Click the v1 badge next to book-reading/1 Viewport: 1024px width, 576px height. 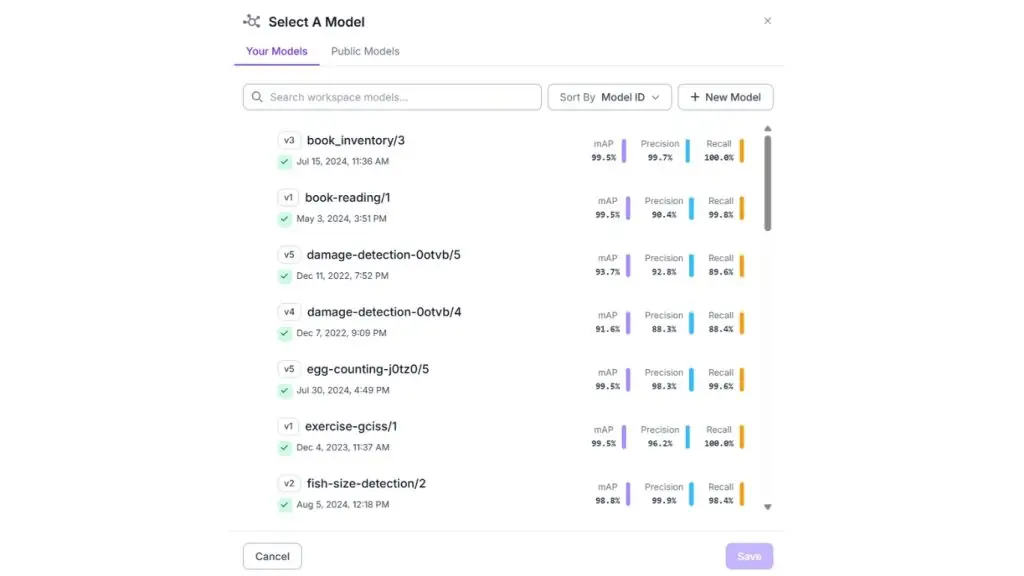(288, 197)
